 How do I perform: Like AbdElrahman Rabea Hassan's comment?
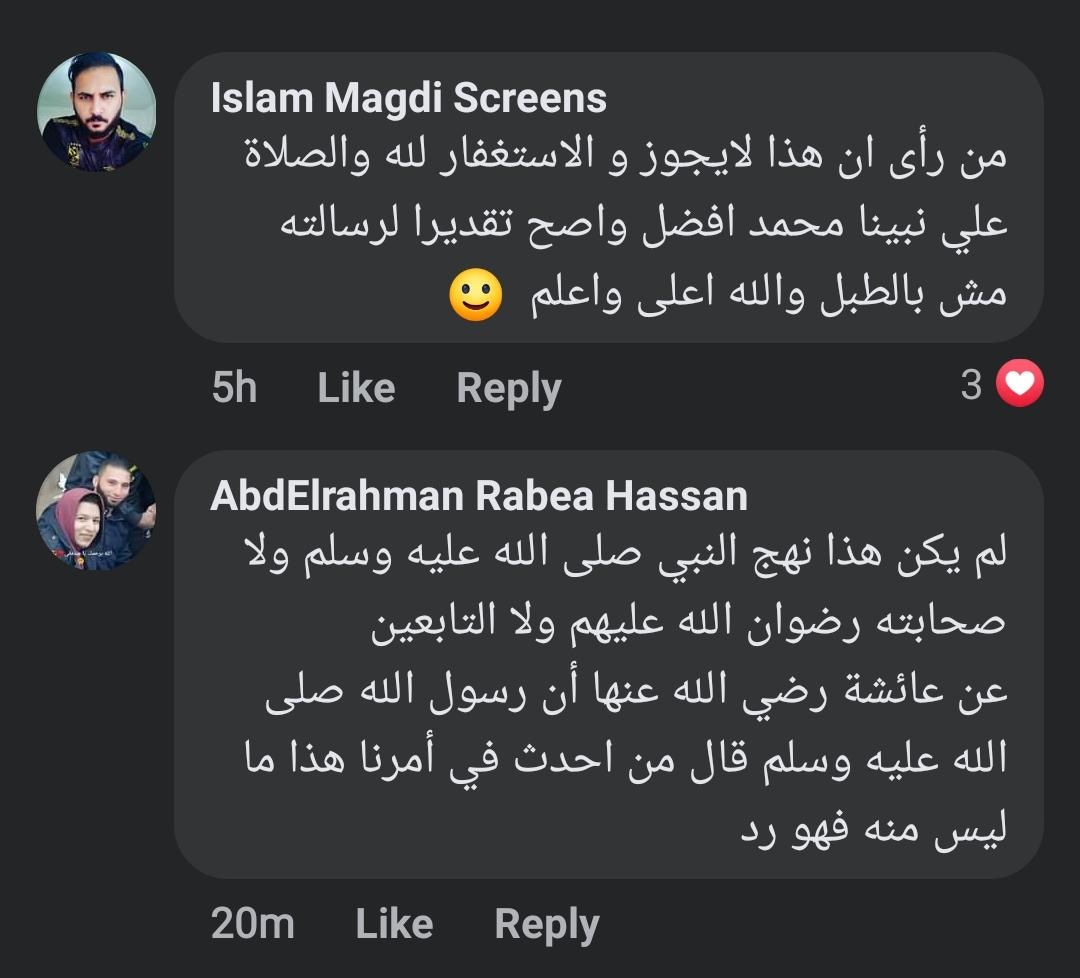tap(394, 924)
